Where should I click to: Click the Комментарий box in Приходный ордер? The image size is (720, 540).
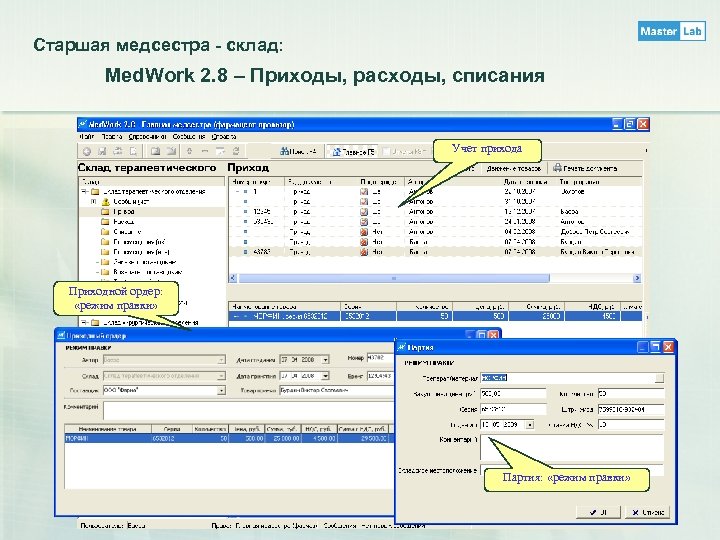tap(248, 410)
